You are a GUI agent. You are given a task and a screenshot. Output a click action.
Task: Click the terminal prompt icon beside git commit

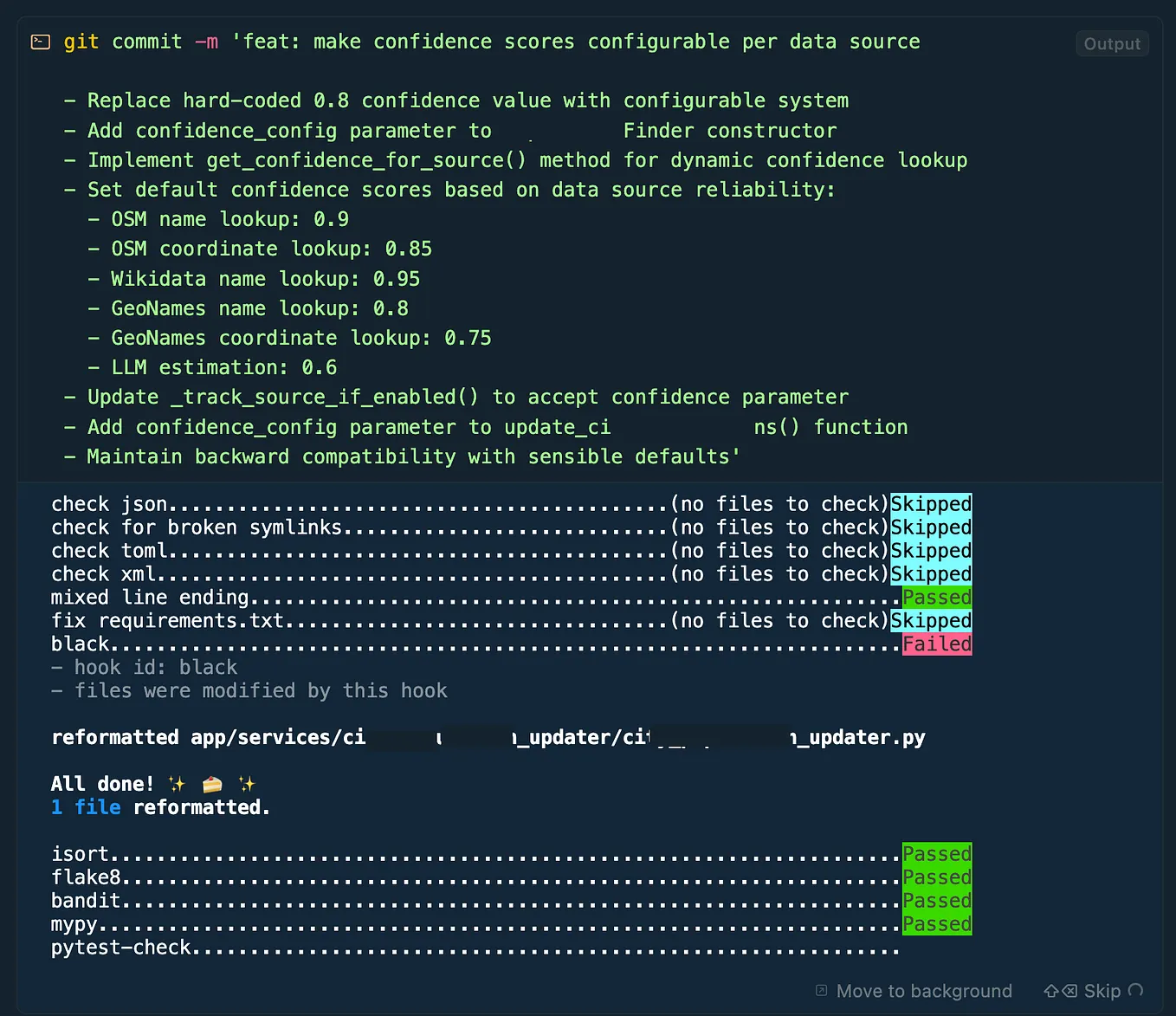[40, 41]
